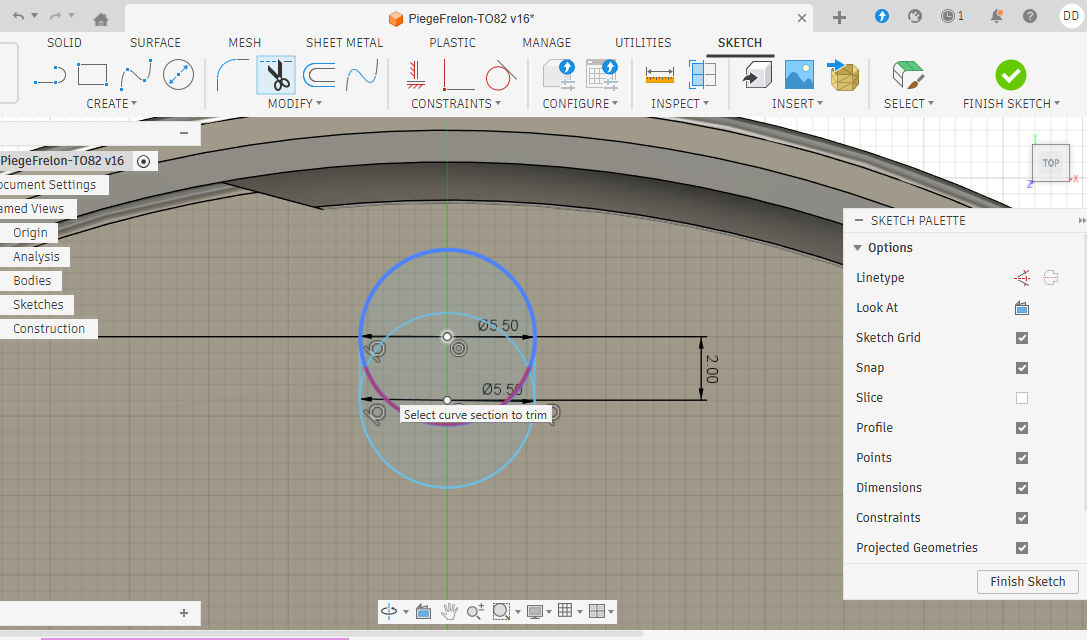This screenshot has width=1087, height=640.
Task: Click the Insert Image icon
Action: click(799, 75)
